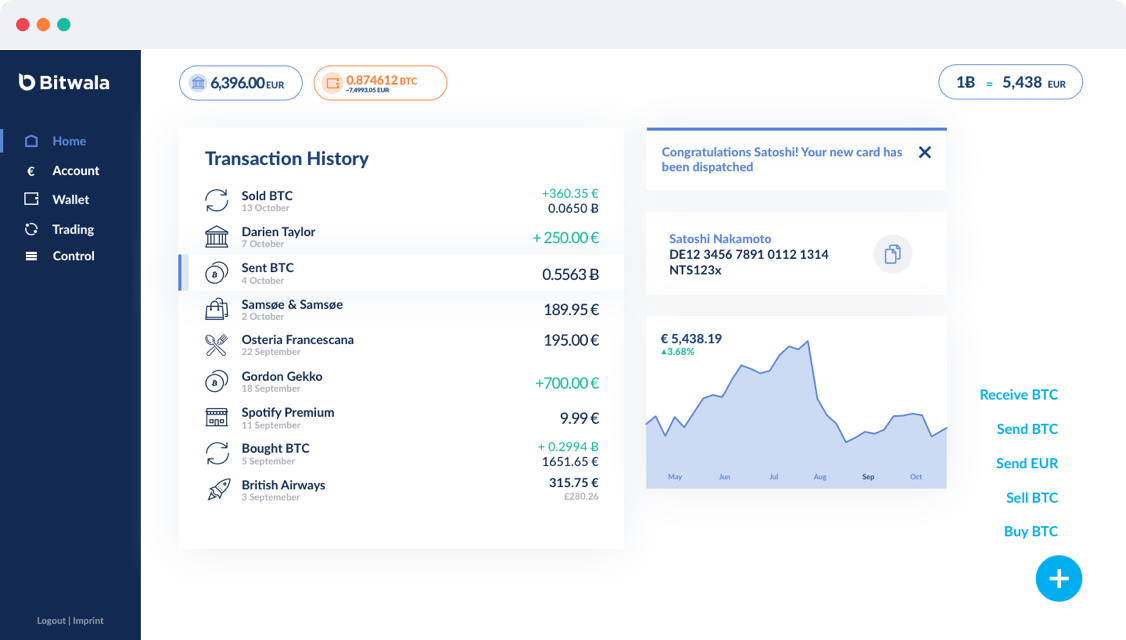Screen dimensions: 1126x640
Task: Click the copy IBAN details icon
Action: pos(893,254)
